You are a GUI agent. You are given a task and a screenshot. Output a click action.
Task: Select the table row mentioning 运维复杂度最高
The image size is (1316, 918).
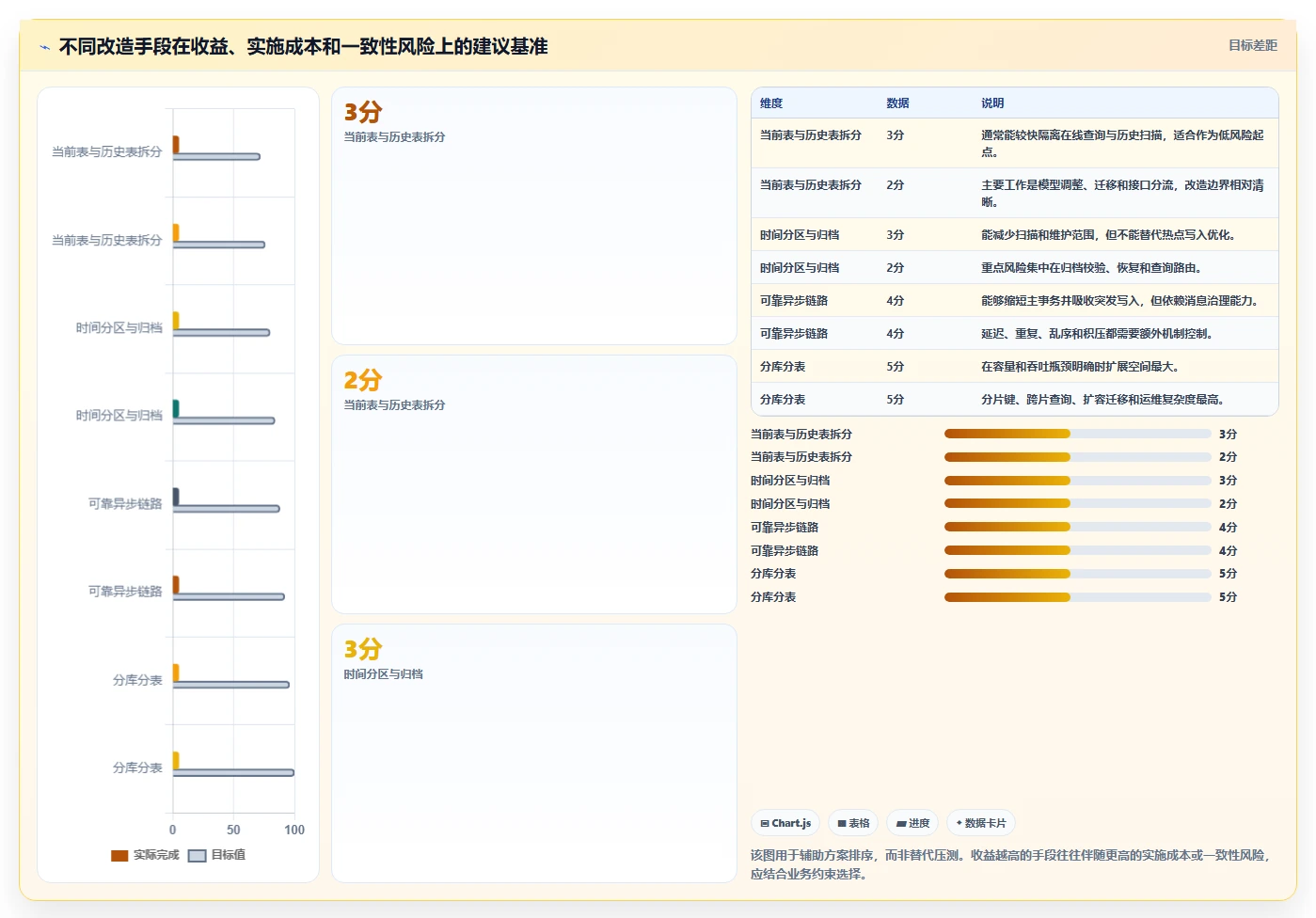click(1015, 399)
